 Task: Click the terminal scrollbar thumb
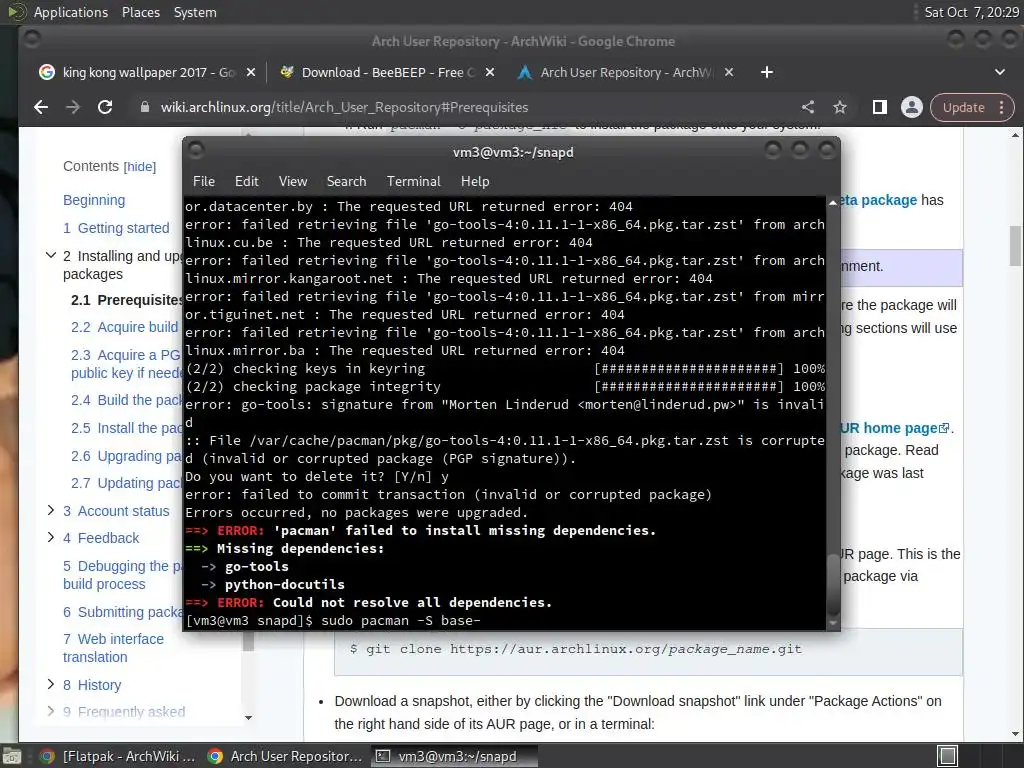833,583
